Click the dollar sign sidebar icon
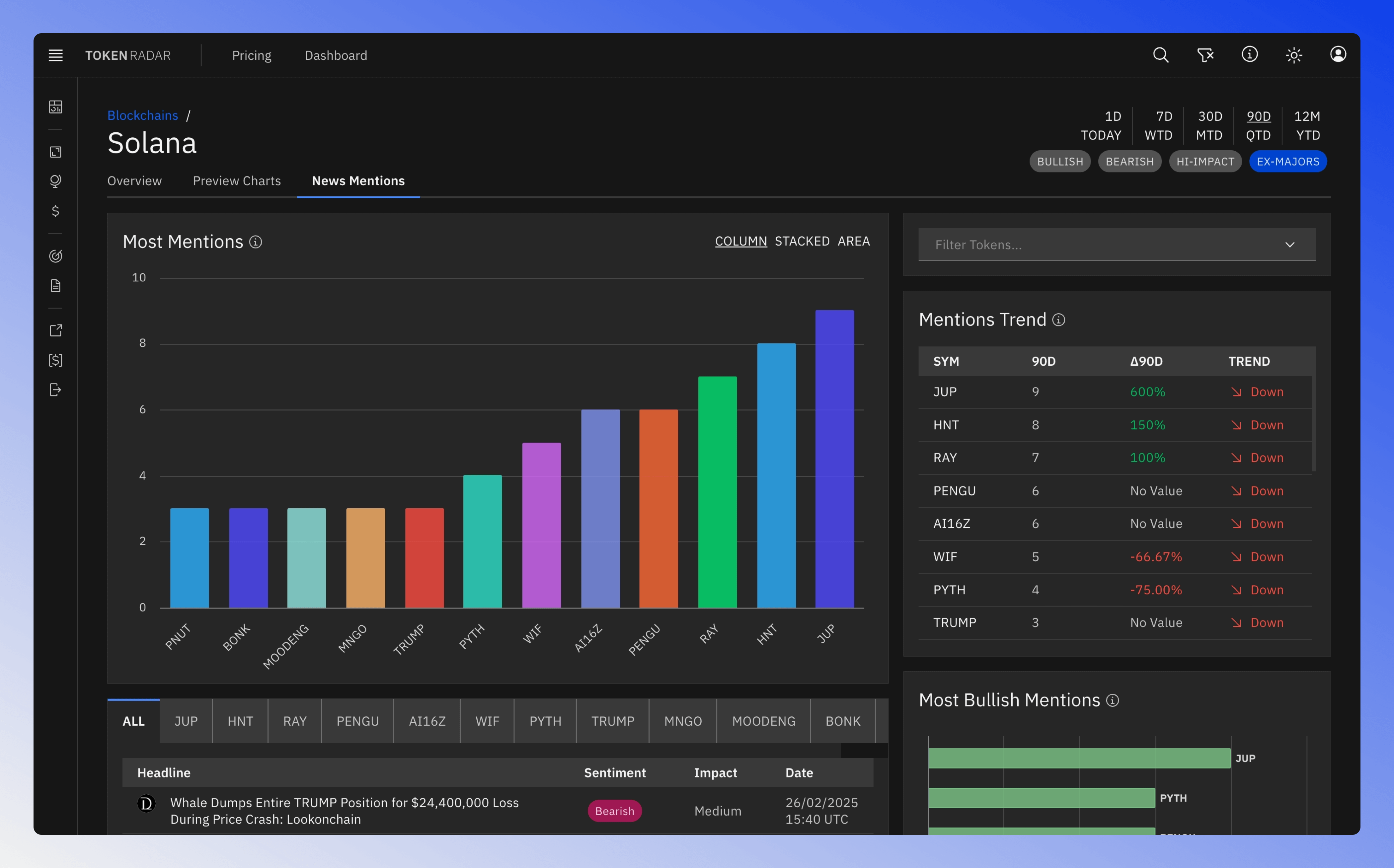Viewport: 1394px width, 868px height. tap(55, 211)
